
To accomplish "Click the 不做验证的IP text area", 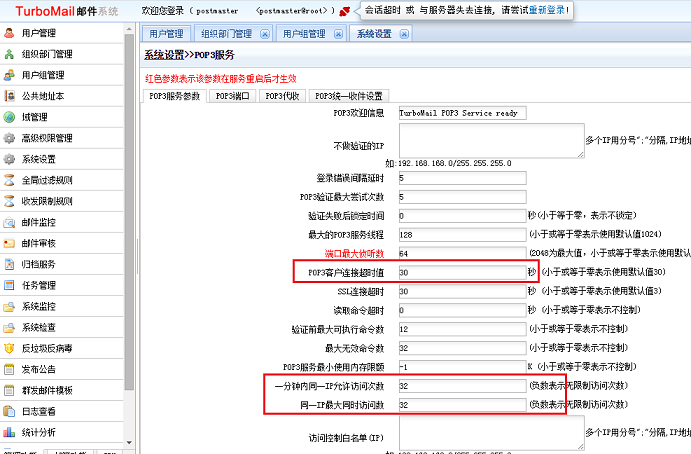I will [x=491, y=141].
